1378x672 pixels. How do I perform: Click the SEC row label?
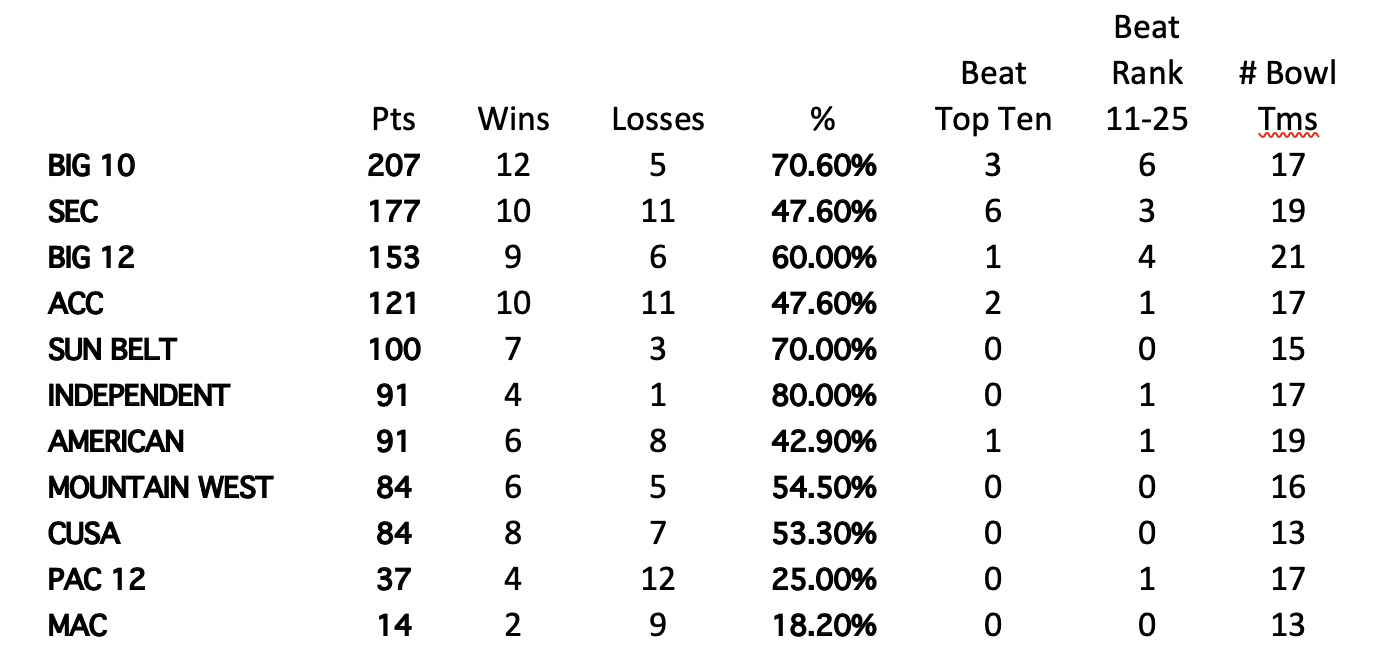tap(73, 211)
